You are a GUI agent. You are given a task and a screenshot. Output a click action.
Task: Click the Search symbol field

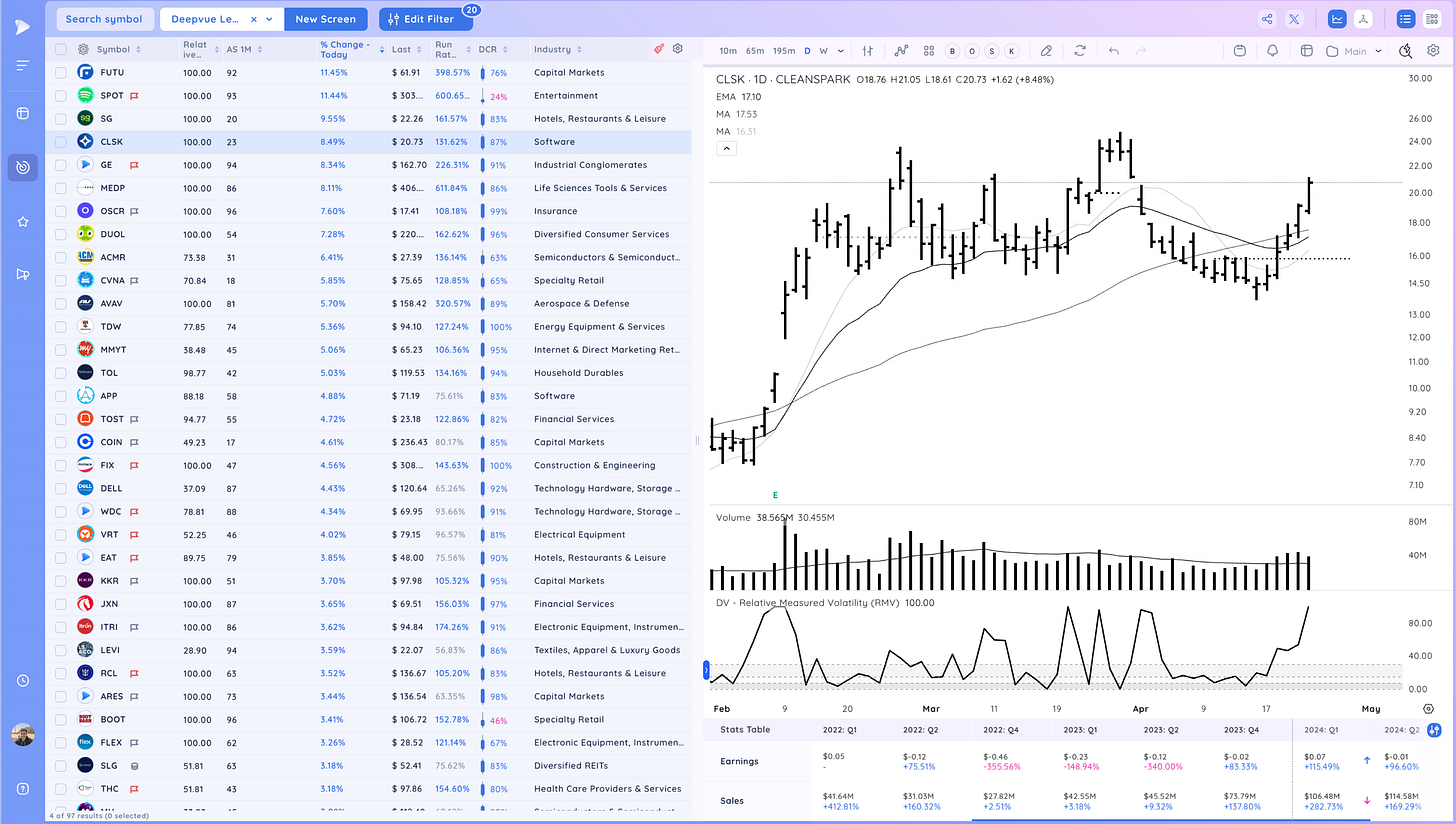tap(104, 19)
